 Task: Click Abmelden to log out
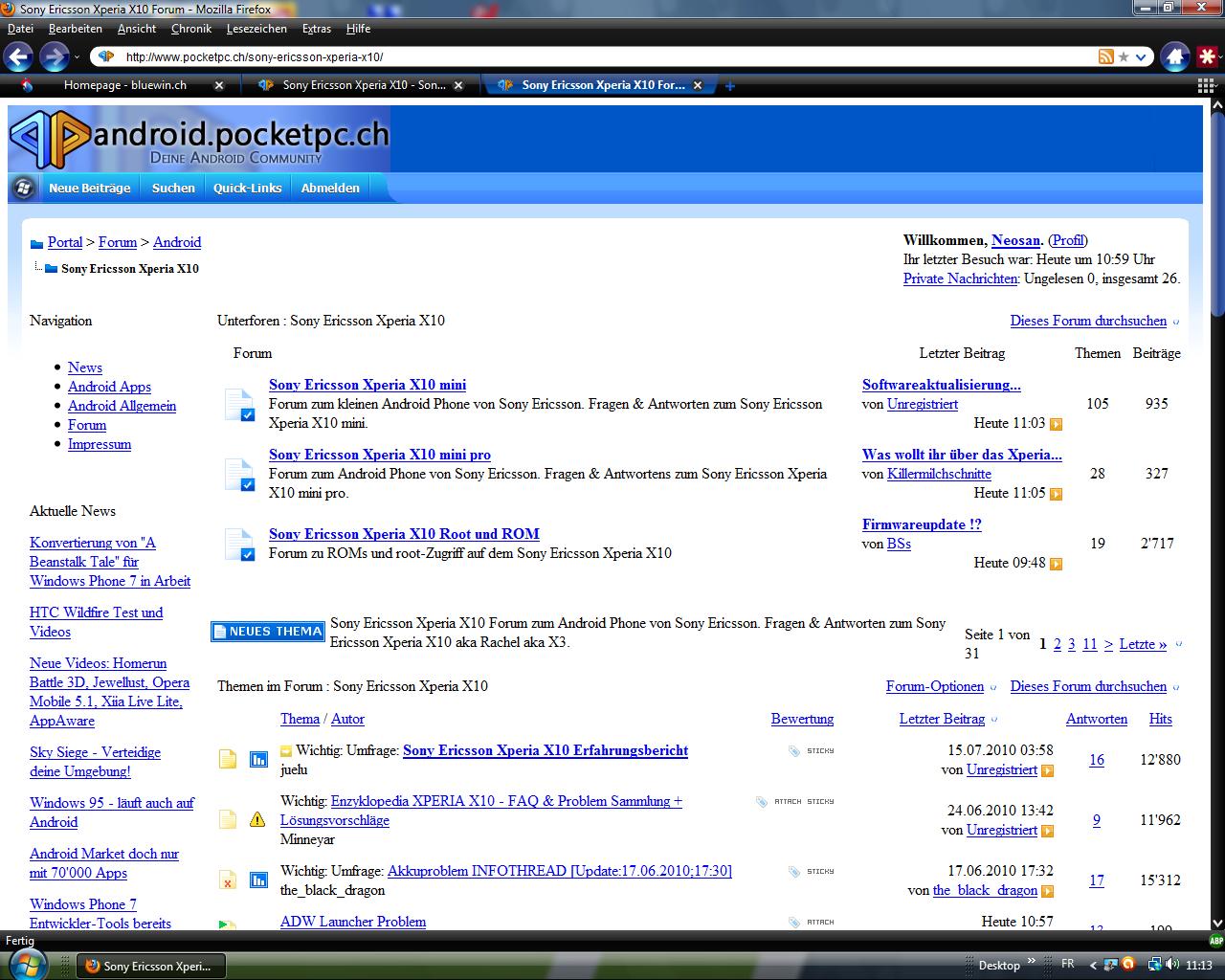pyautogui.click(x=330, y=188)
